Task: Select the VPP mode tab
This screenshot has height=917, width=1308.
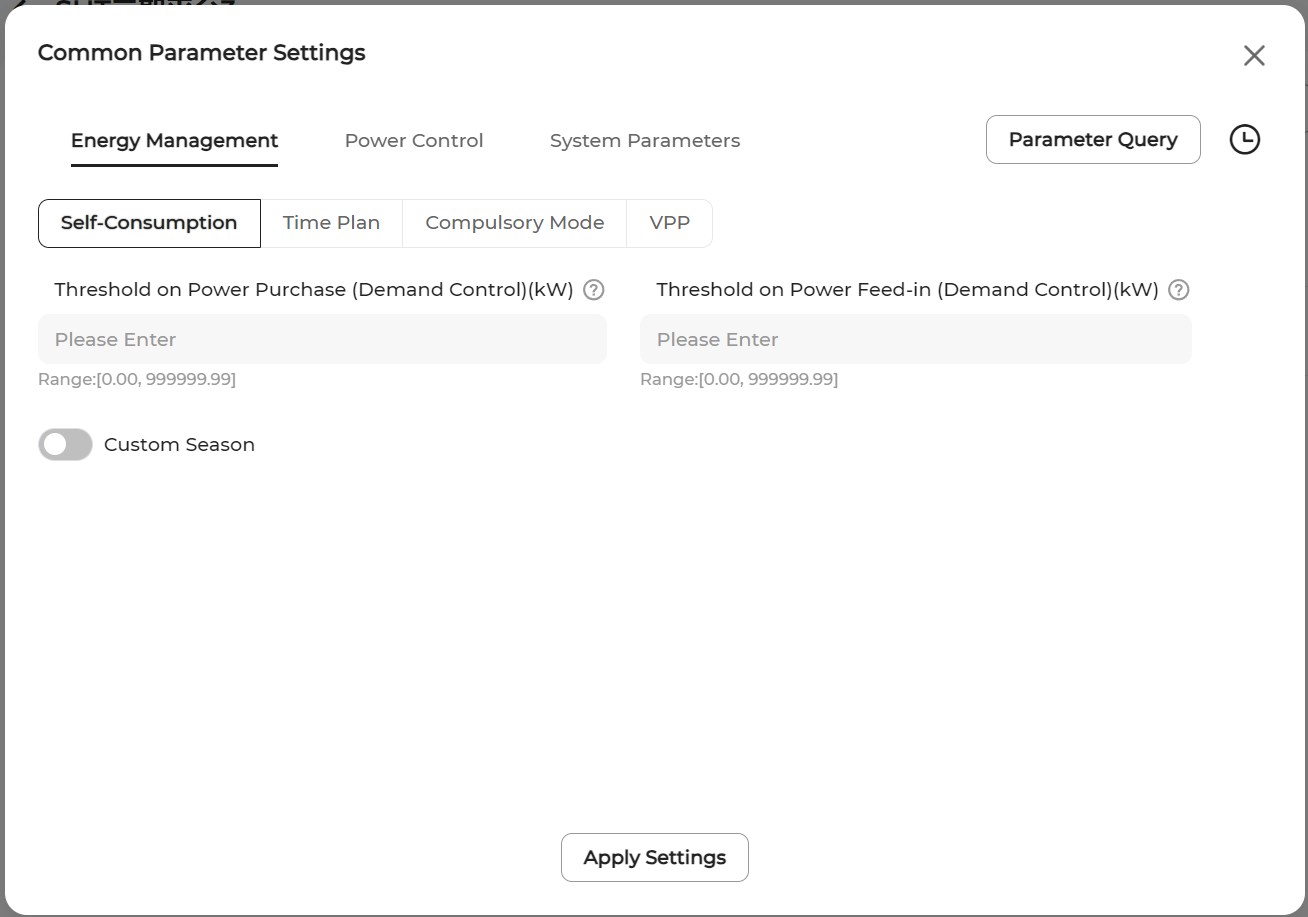Action: [669, 223]
